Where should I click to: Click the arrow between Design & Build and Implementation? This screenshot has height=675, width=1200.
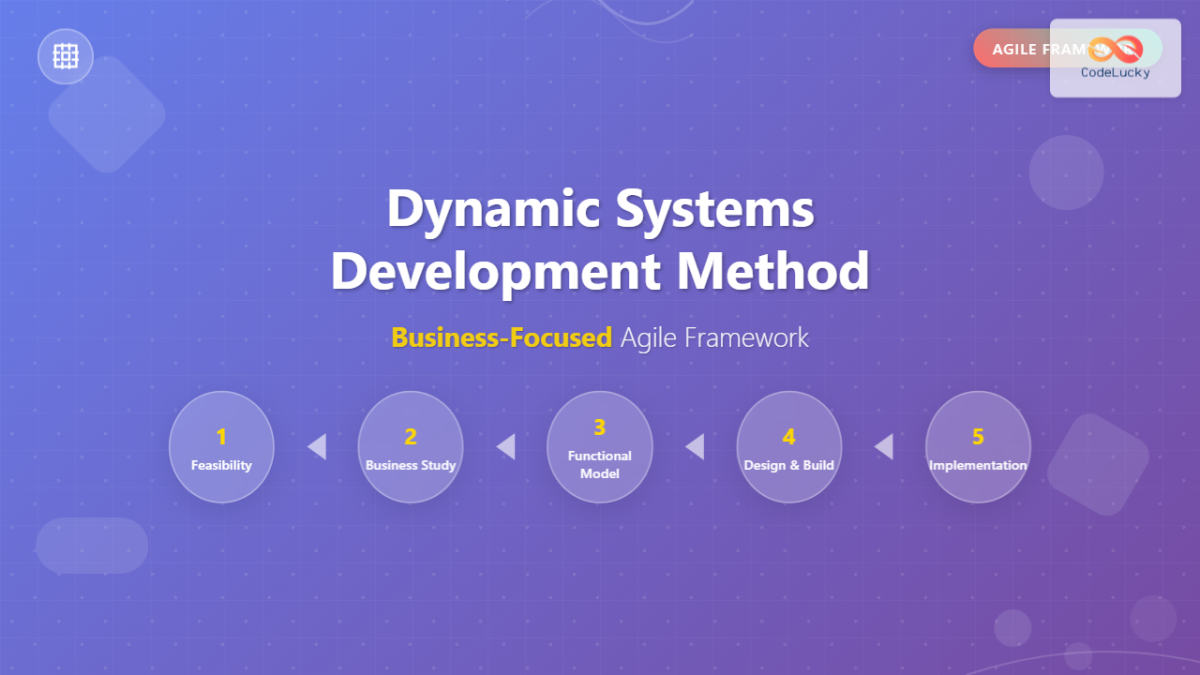884,447
